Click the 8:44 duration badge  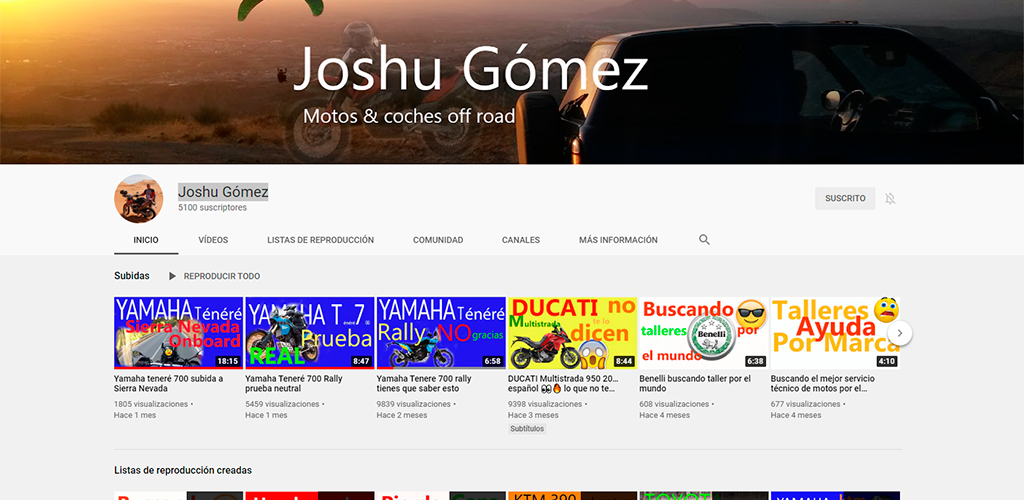tap(624, 361)
